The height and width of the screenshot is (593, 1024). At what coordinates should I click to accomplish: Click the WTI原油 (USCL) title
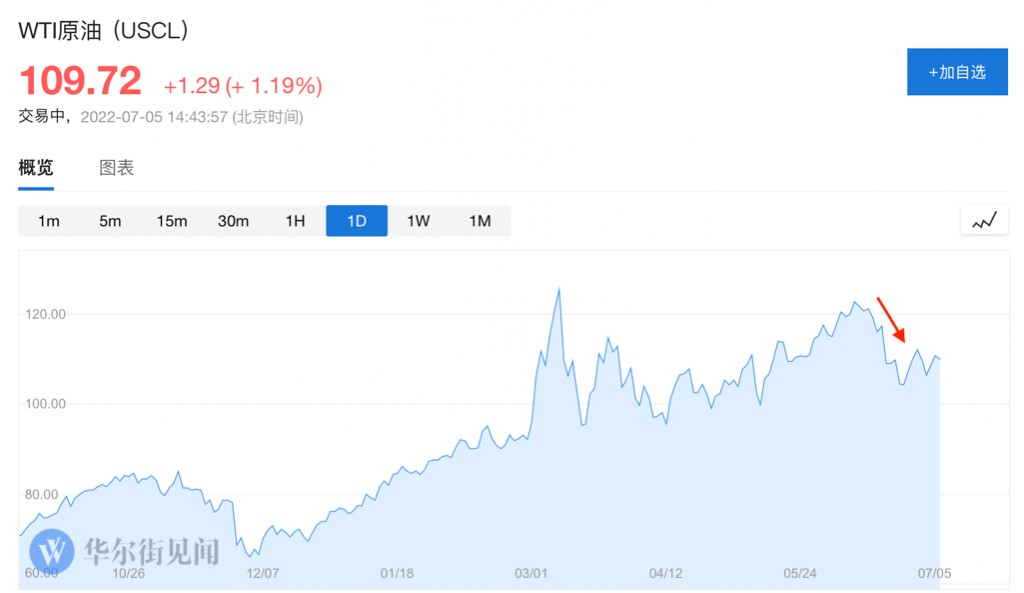(104, 31)
